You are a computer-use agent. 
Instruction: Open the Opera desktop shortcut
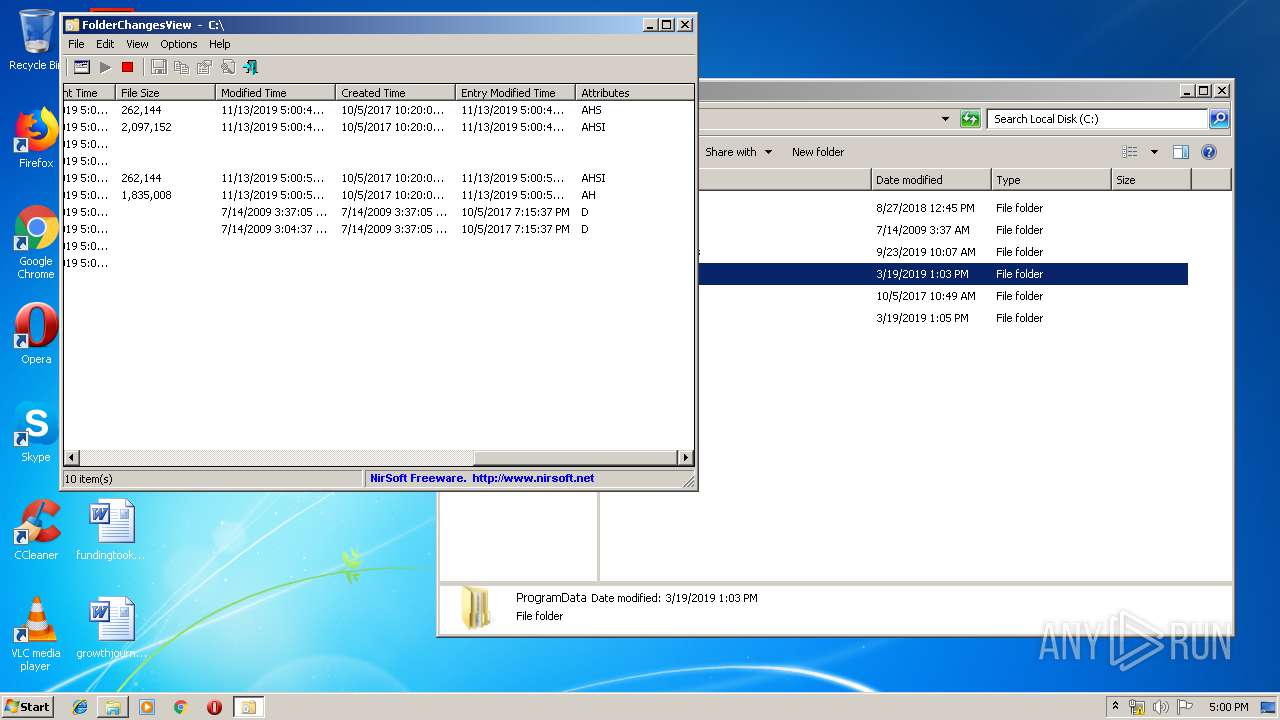[36, 335]
